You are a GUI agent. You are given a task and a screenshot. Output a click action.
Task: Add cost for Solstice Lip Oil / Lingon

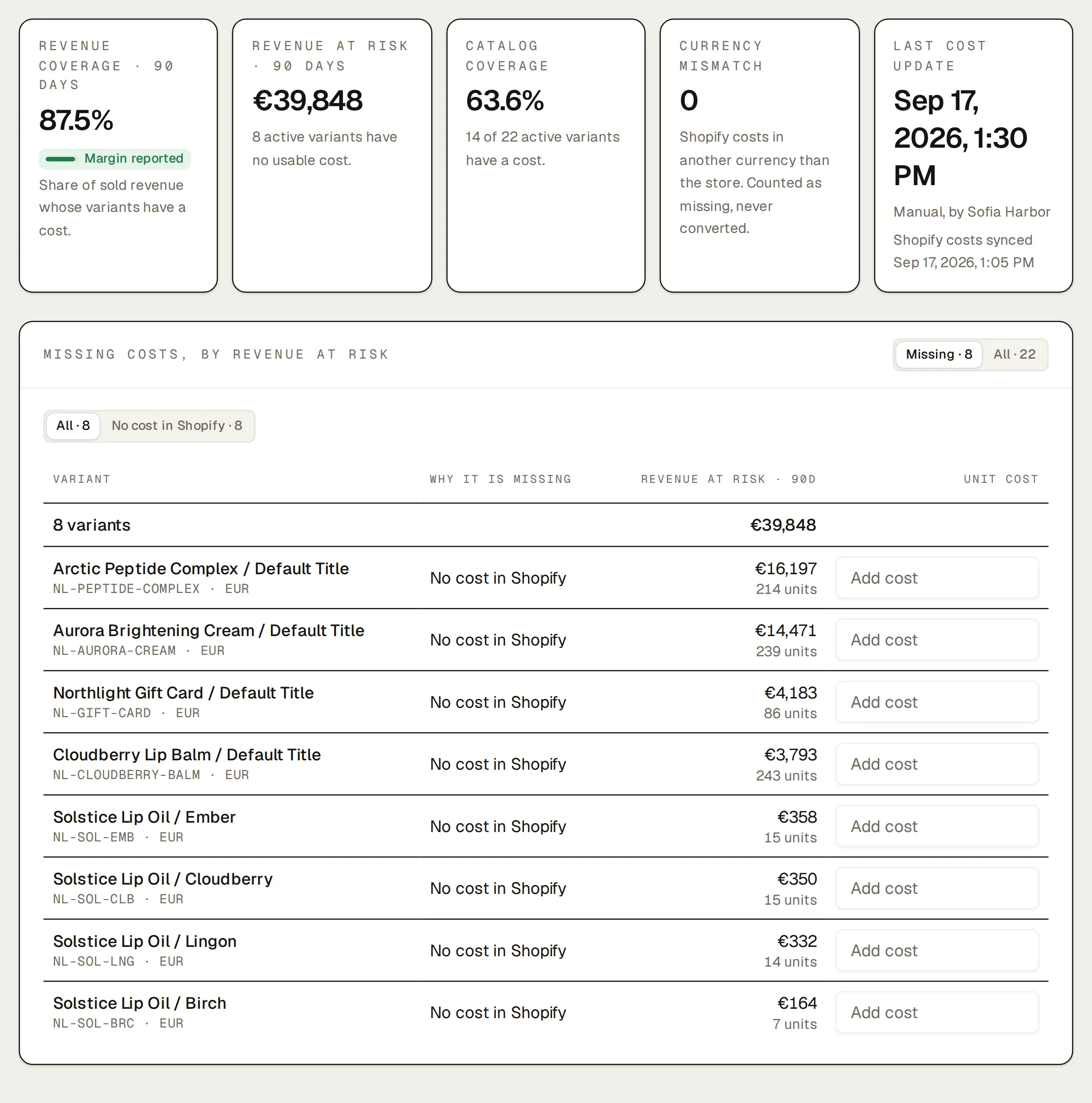pos(937,951)
